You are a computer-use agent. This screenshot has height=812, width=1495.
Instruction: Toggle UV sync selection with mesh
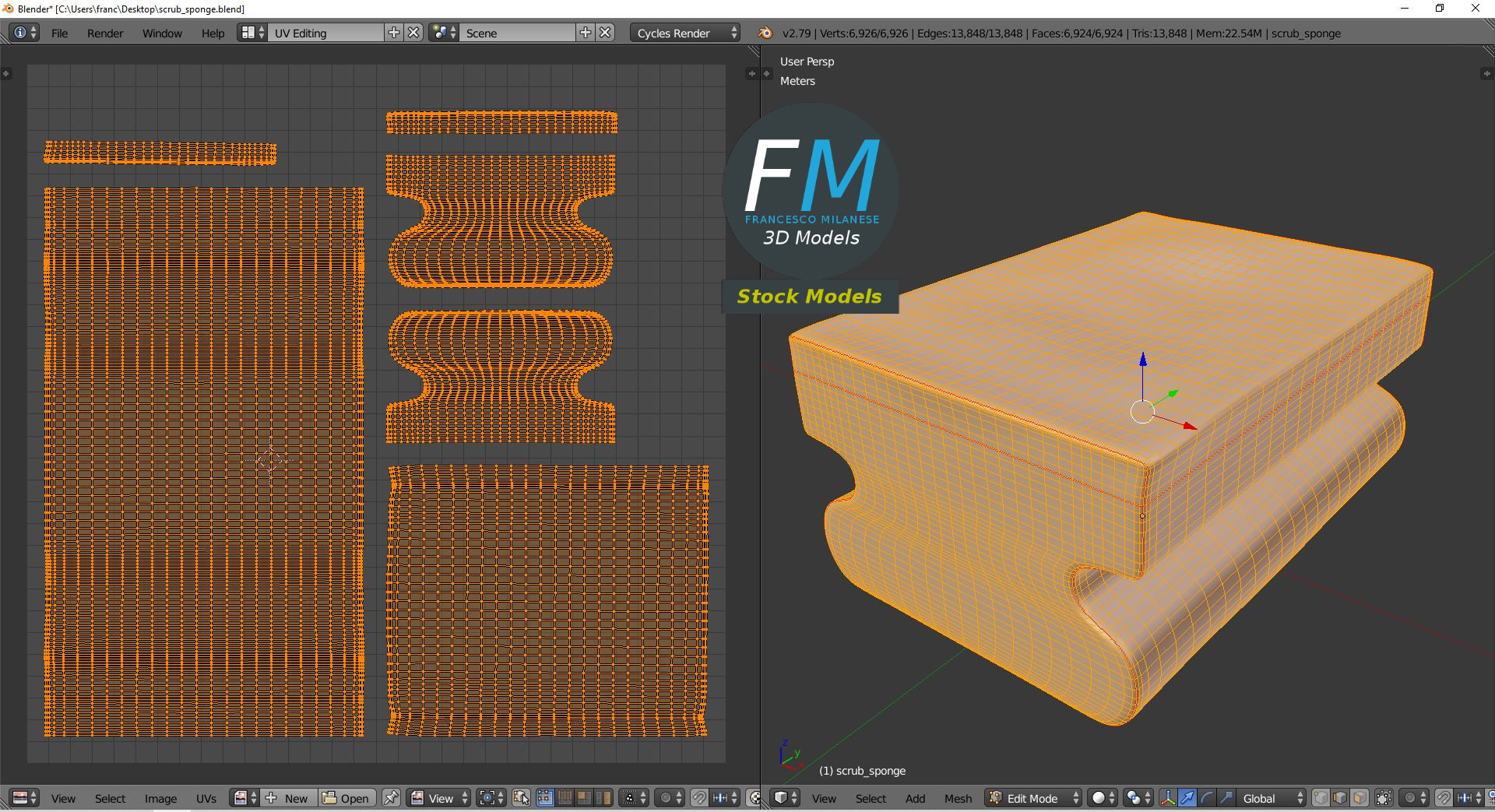coord(521,798)
